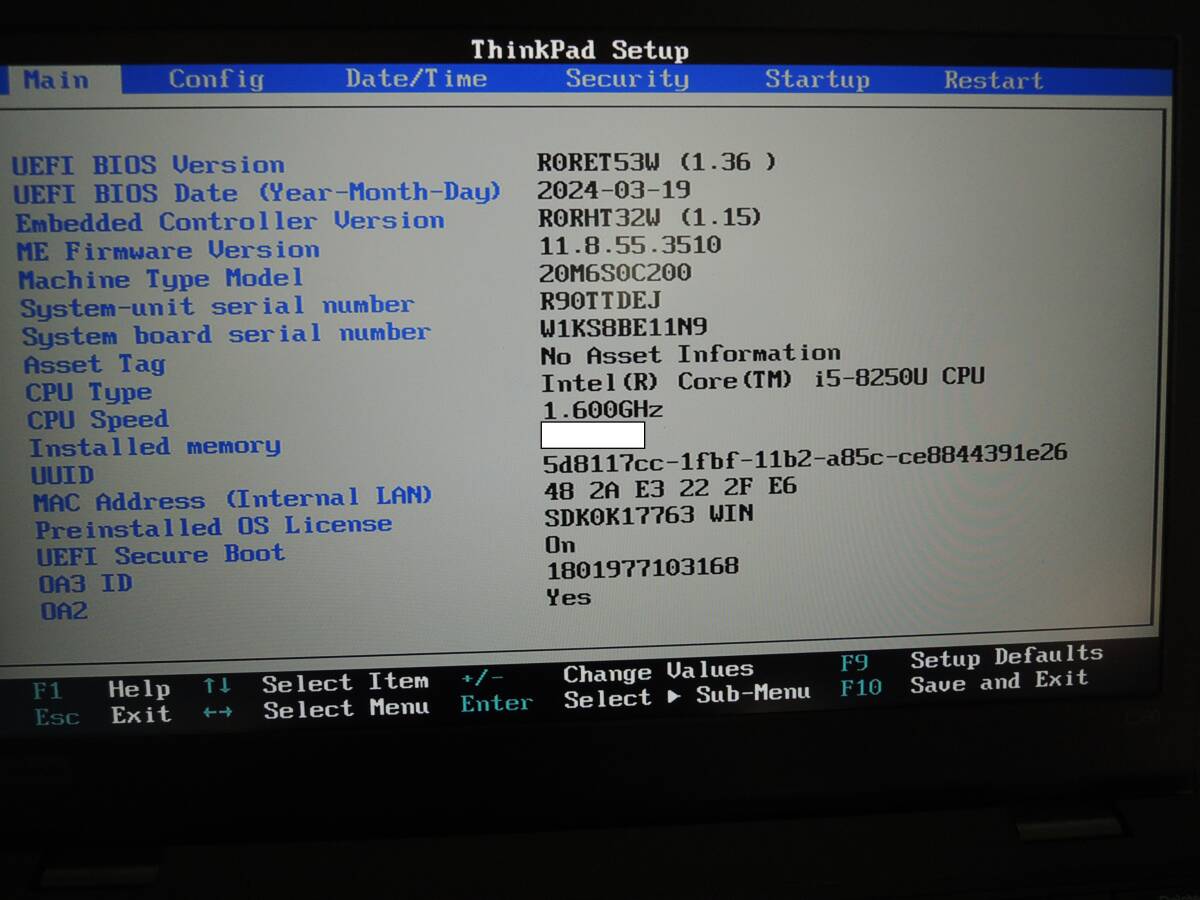Open the Restart menu
The image size is (1200, 900).
[993, 80]
